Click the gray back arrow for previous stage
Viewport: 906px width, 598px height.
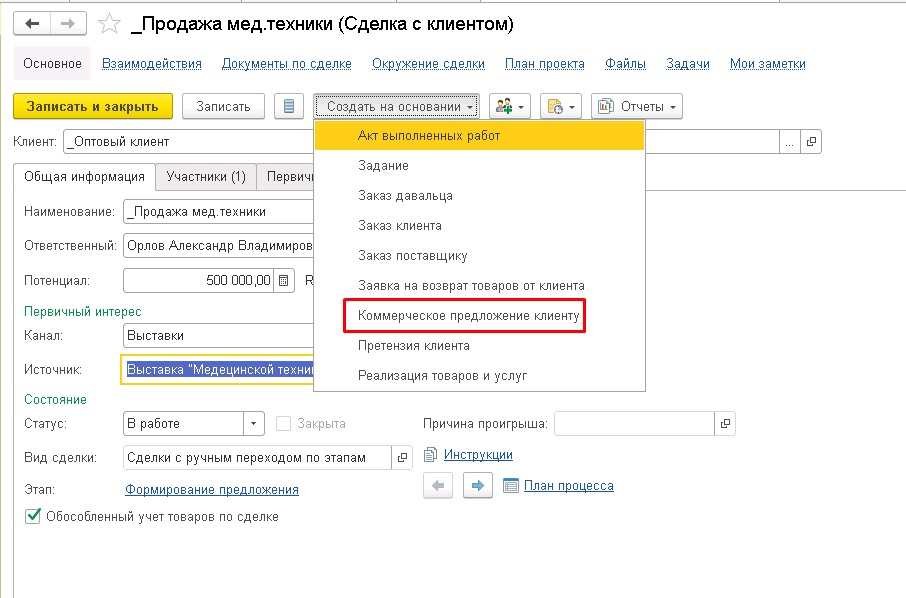point(440,485)
